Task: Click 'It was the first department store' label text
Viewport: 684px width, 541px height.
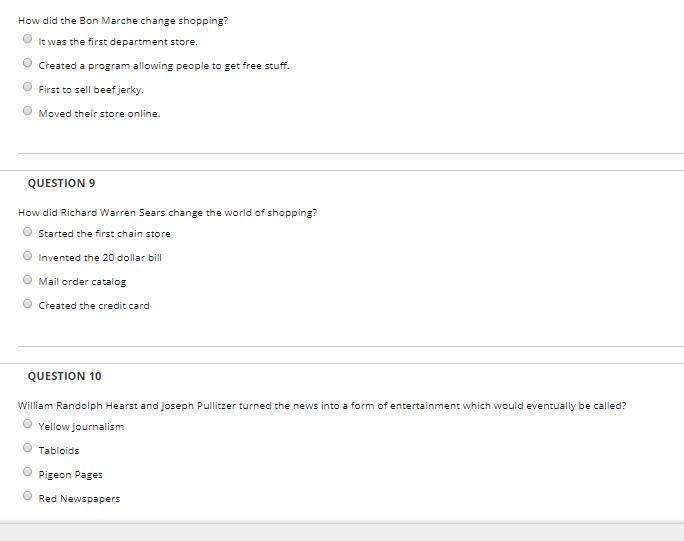Action: [x=118, y=42]
